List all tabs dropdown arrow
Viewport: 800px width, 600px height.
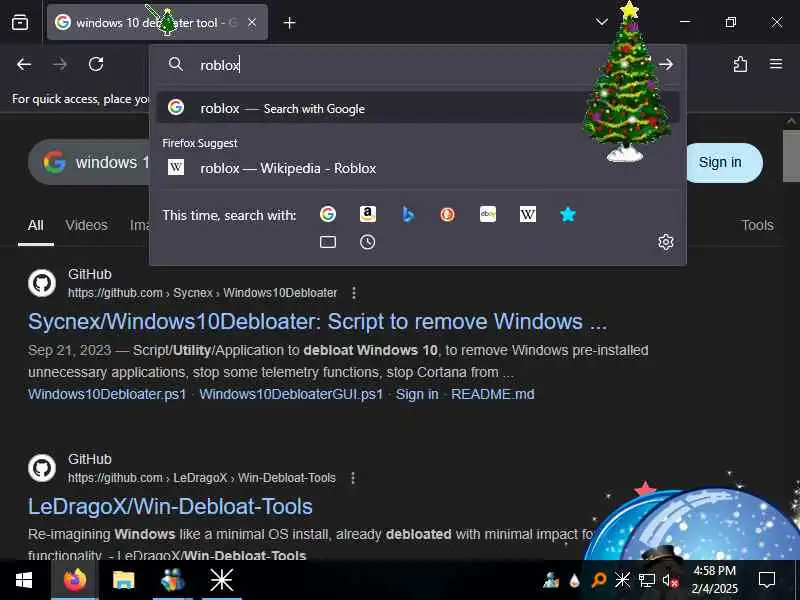pyautogui.click(x=602, y=22)
